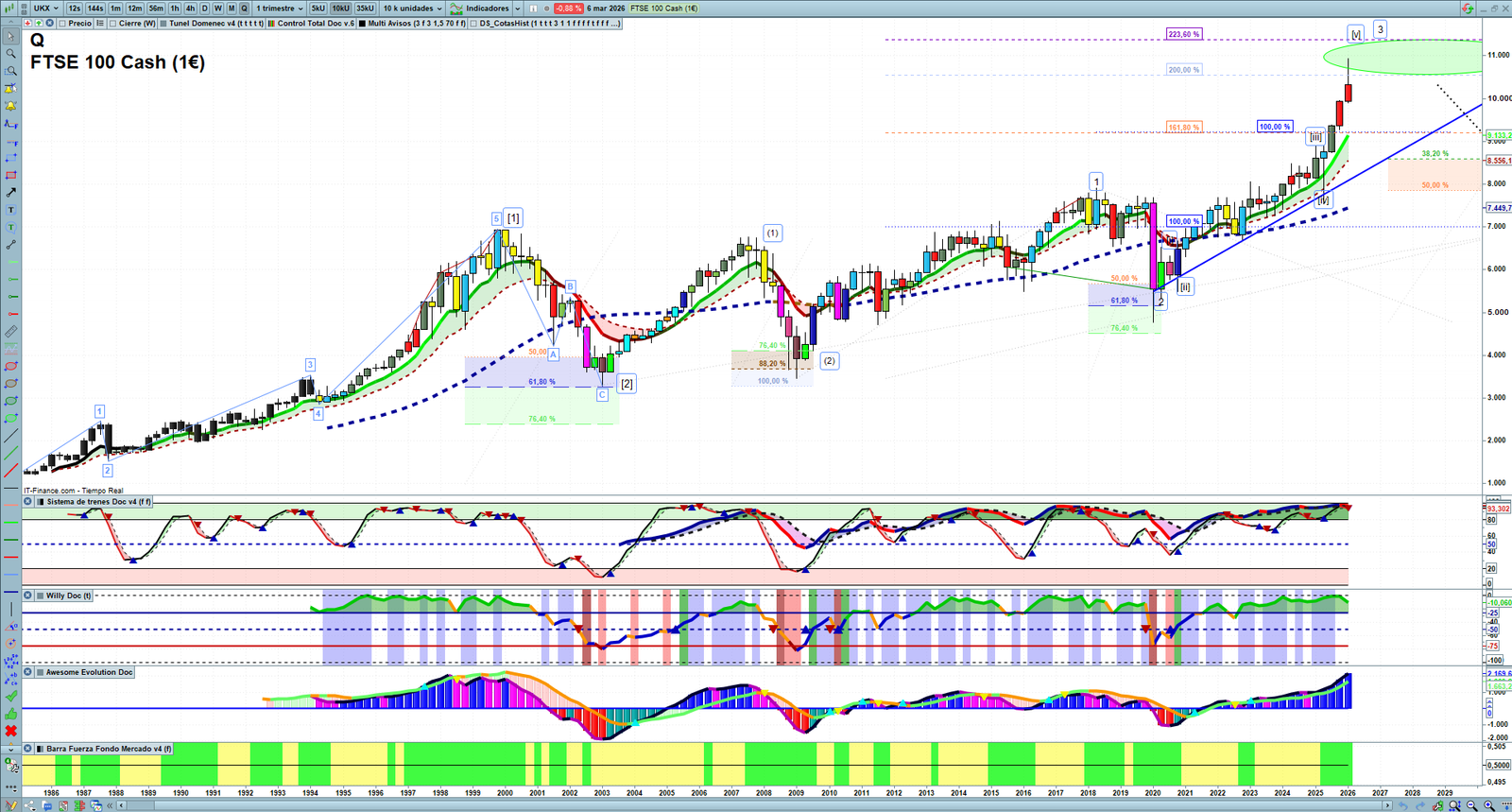Viewport: 1512px width, 812px height.
Task: Toggle the Multi Avisos indicator box
Action: [x=363, y=24]
